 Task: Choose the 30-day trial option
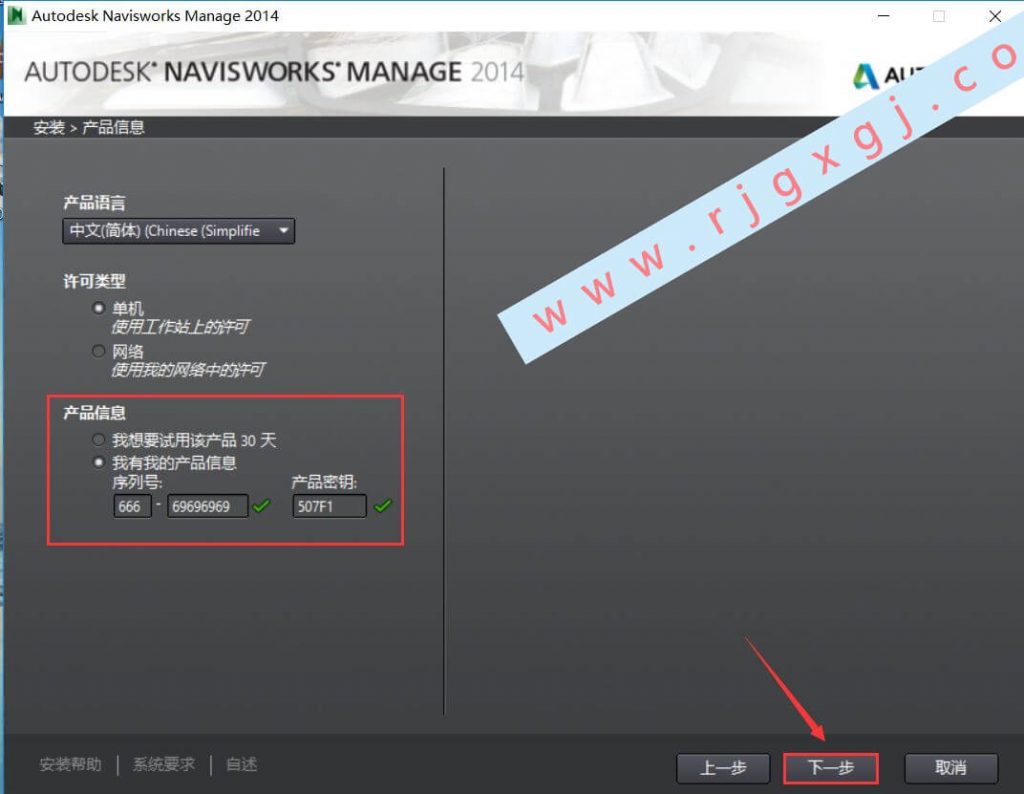99,439
